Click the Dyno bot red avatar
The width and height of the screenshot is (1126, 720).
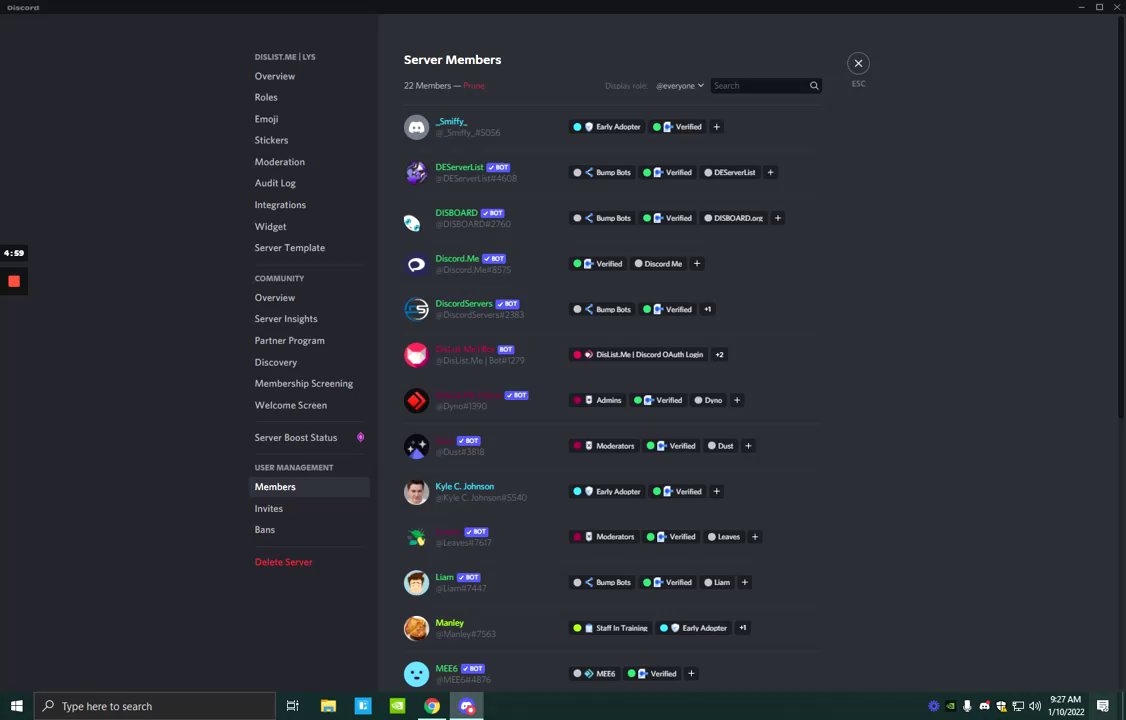(x=417, y=401)
